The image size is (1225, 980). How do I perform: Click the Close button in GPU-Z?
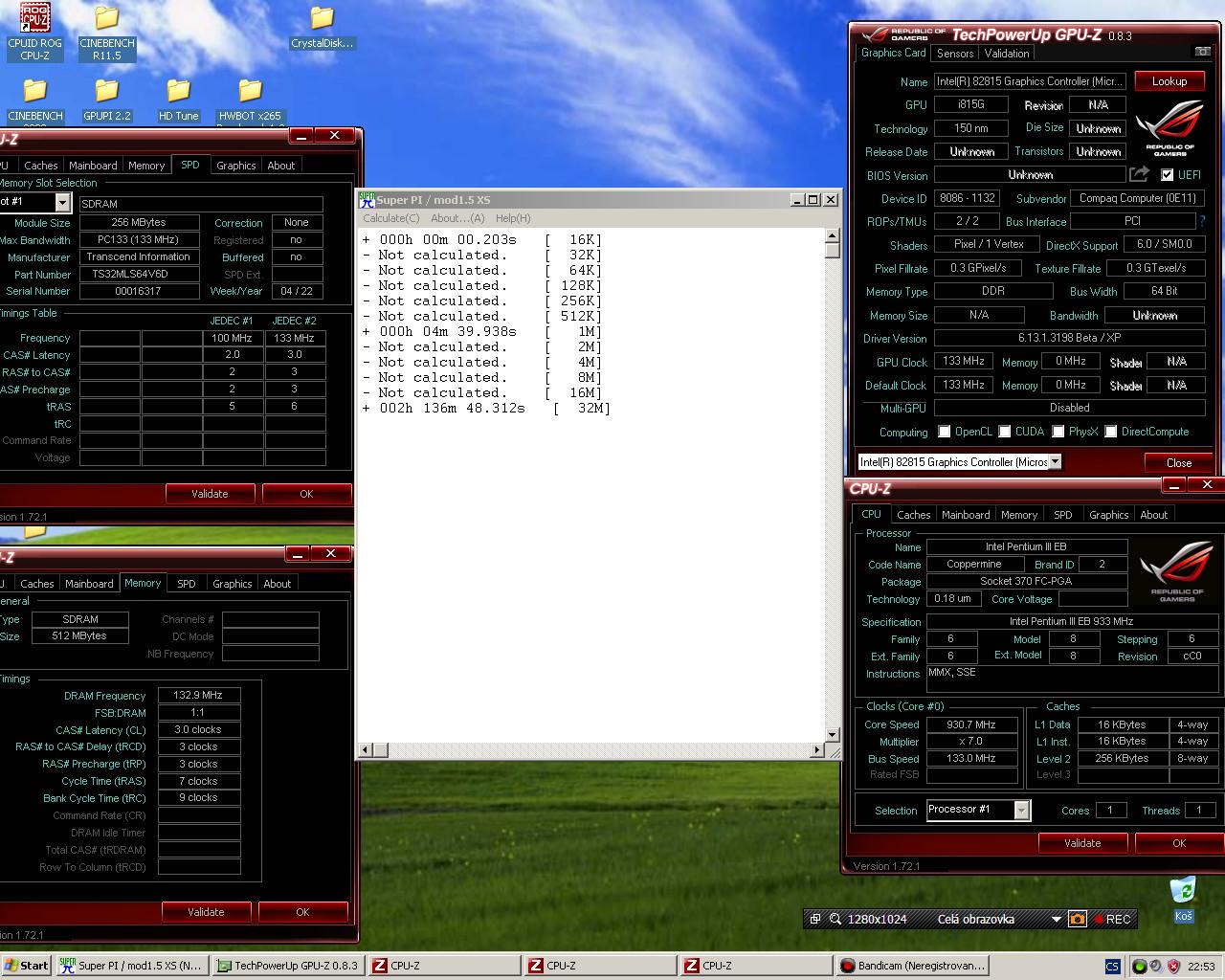[x=1178, y=462]
